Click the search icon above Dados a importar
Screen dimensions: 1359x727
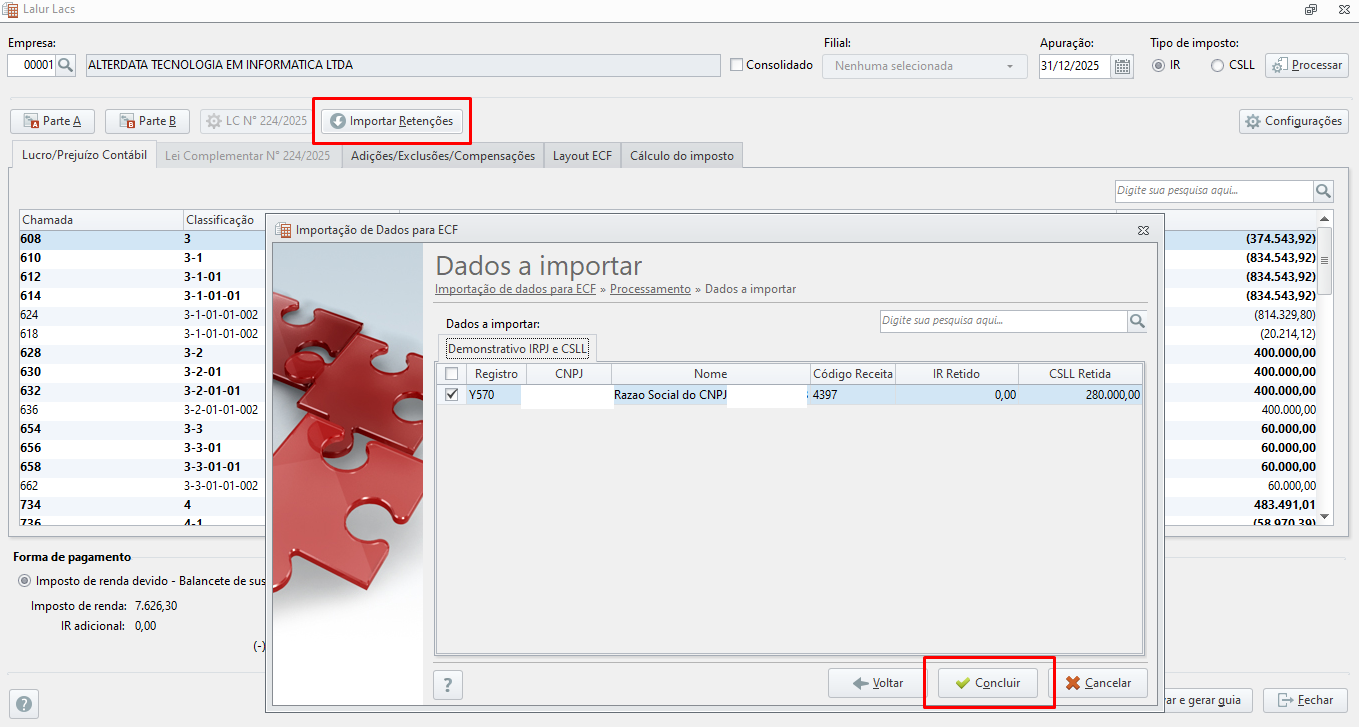point(1137,321)
